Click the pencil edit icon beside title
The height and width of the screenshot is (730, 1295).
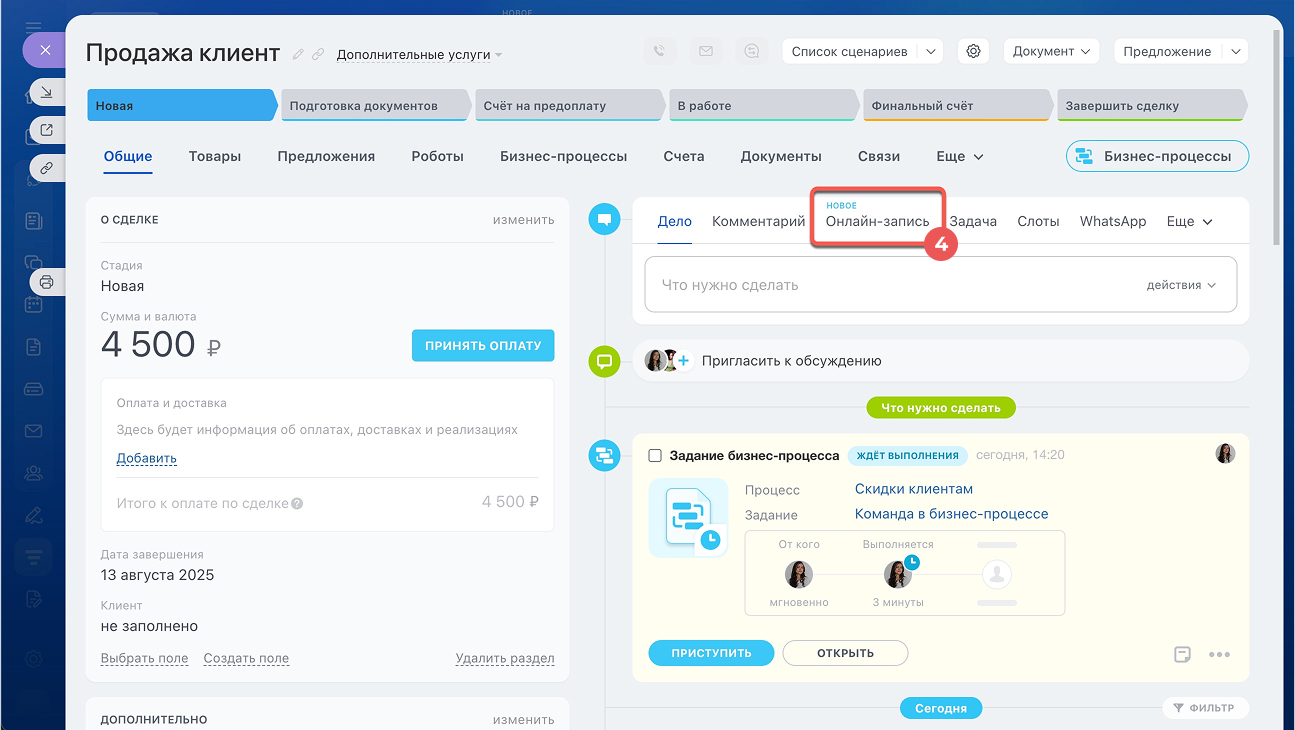click(x=298, y=54)
